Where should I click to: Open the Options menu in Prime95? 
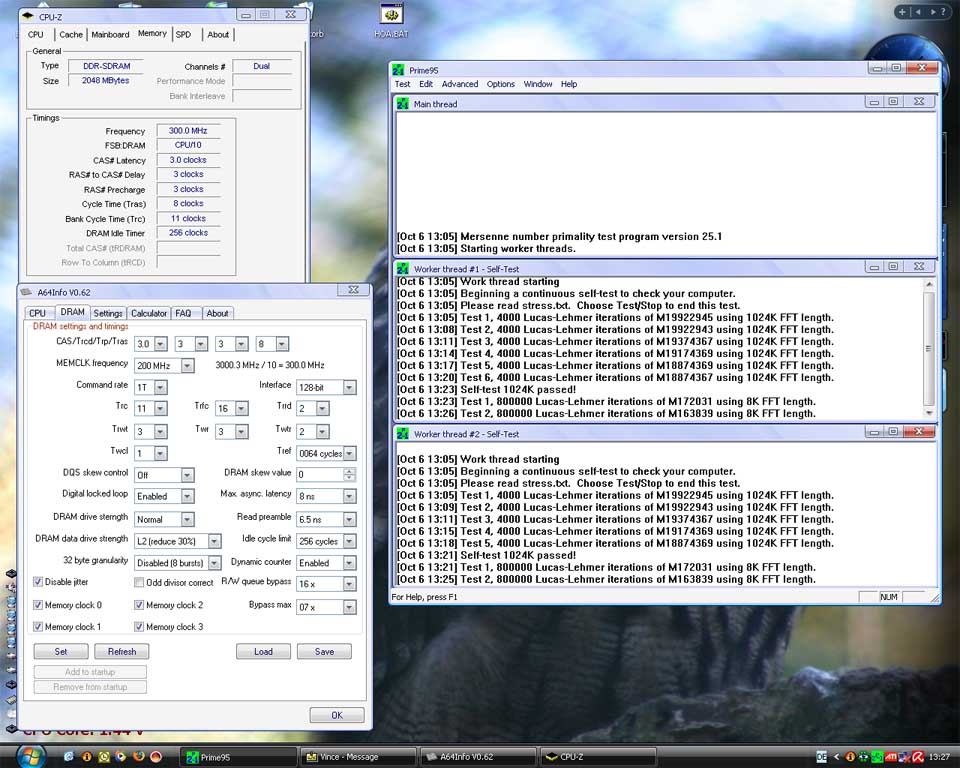click(x=501, y=84)
